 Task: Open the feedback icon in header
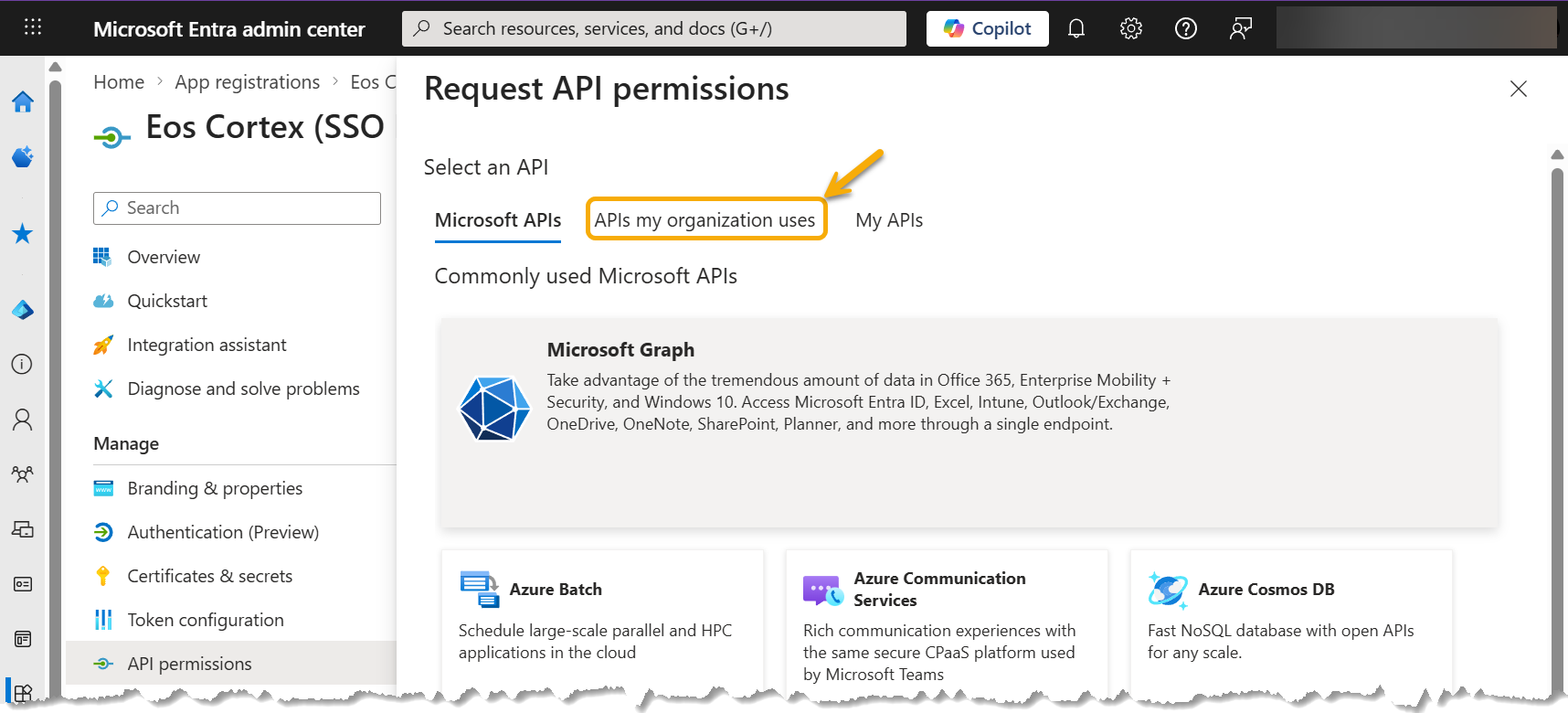1241,28
